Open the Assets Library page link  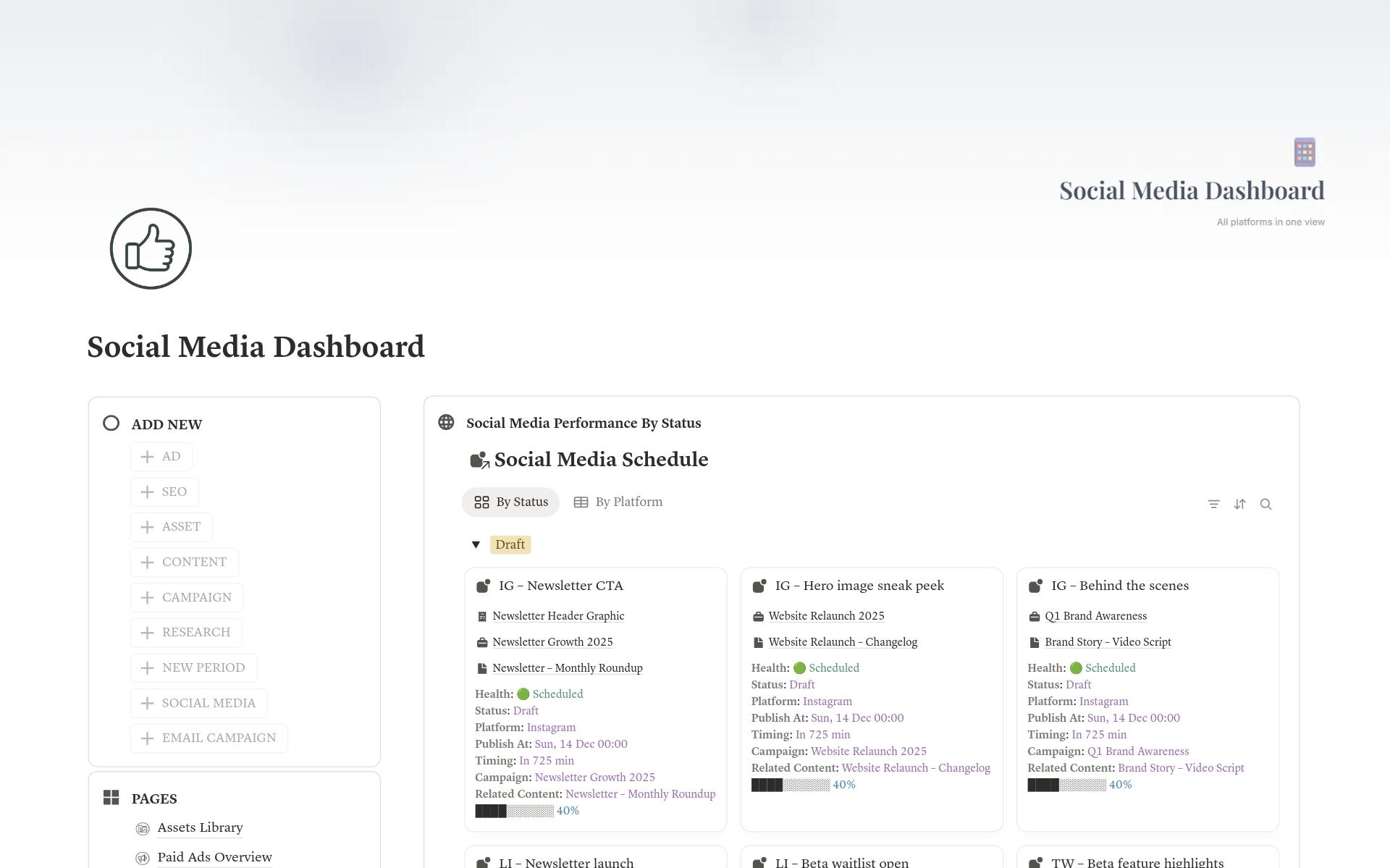coord(200,827)
